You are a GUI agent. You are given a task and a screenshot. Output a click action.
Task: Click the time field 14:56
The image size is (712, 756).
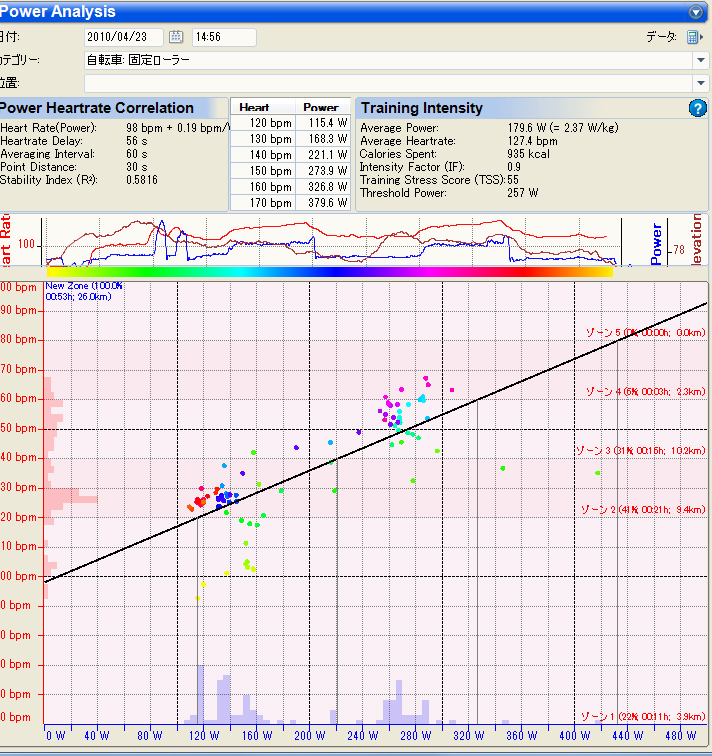(224, 37)
